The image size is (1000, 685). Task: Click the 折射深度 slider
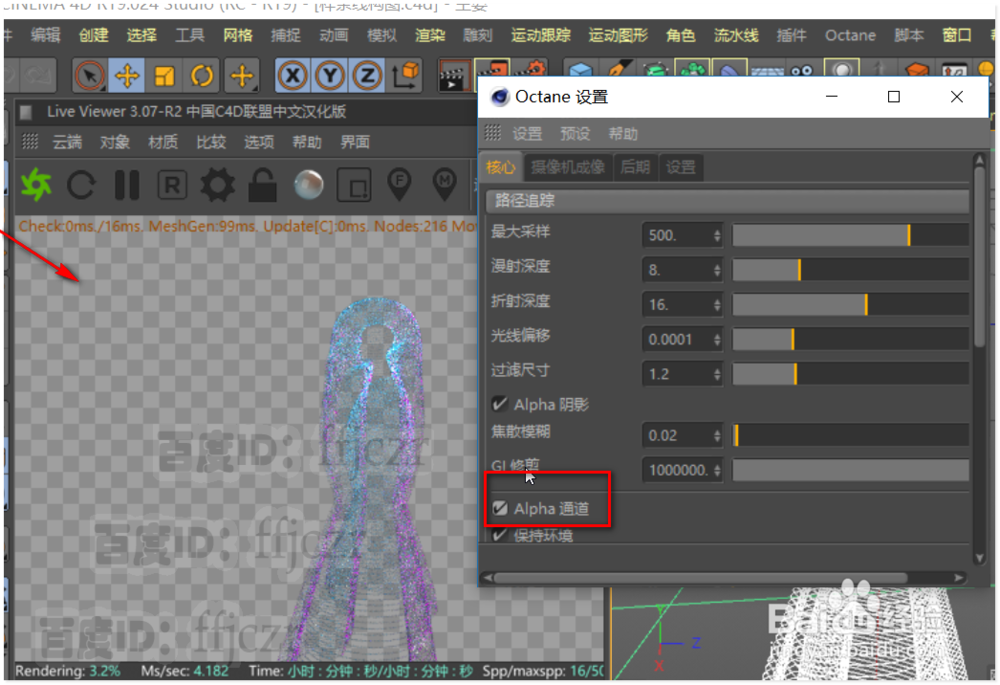click(x=851, y=304)
